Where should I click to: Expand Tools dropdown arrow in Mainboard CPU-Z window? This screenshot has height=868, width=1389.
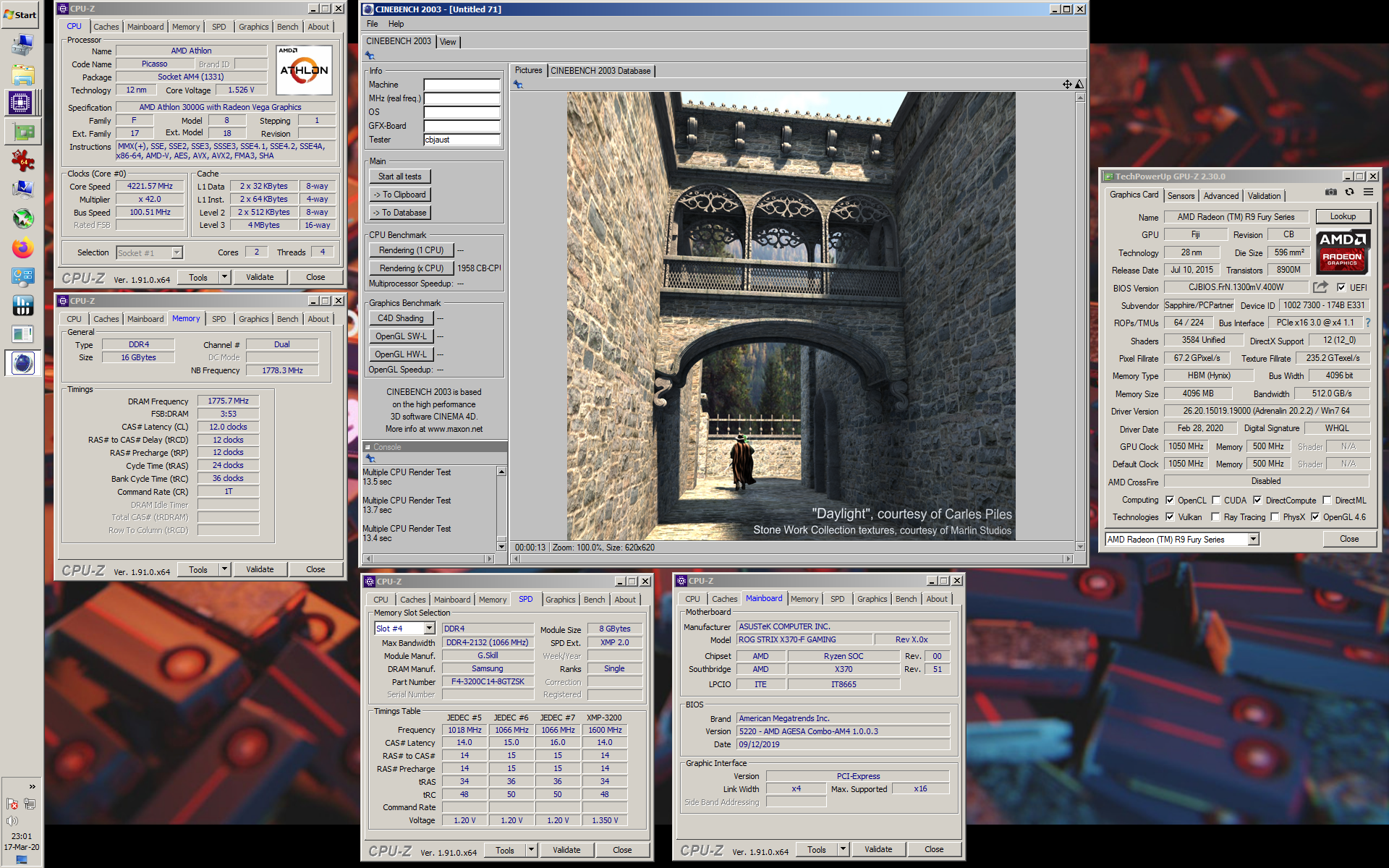point(843,849)
